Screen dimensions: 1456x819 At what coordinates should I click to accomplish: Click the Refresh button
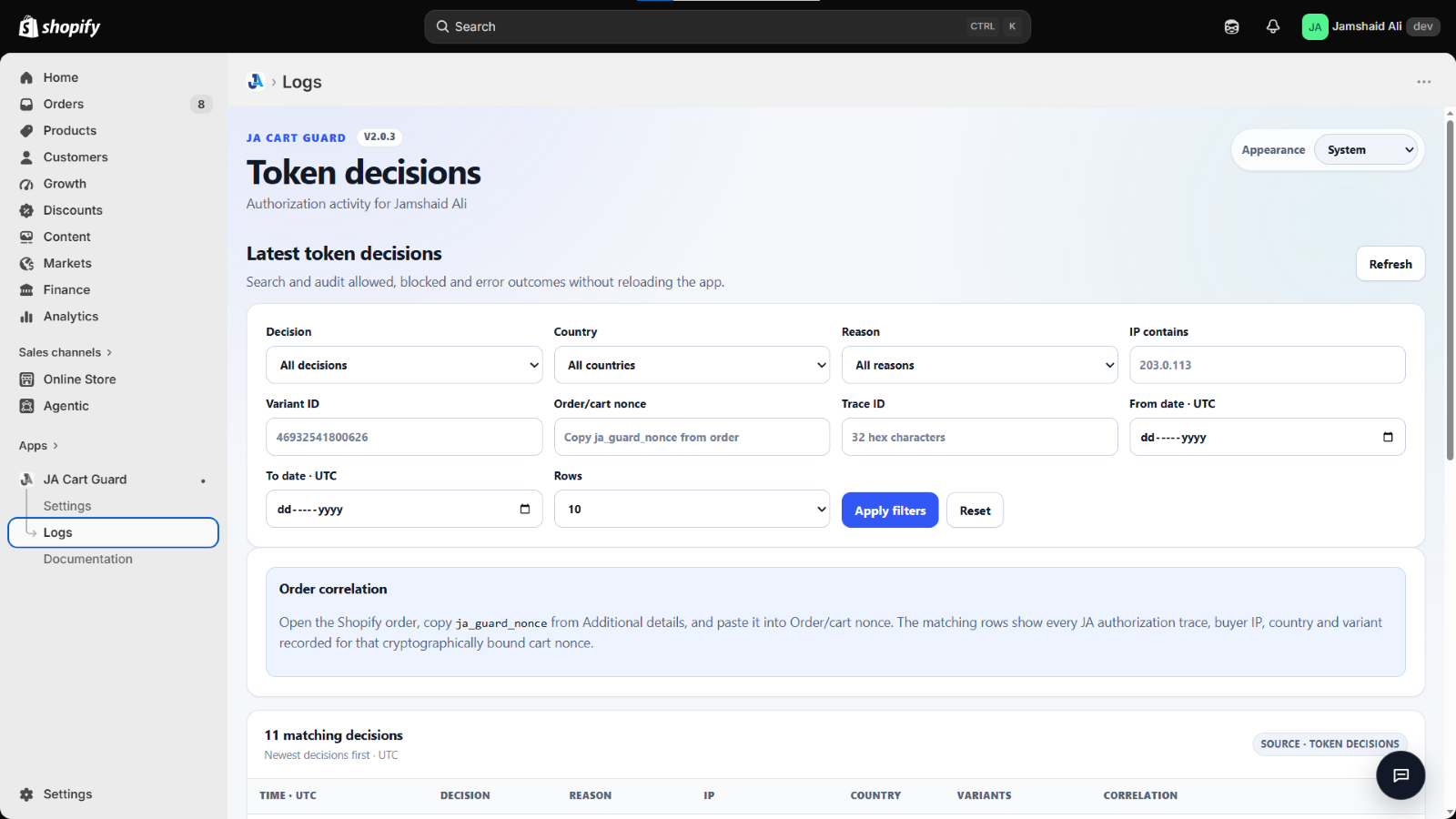[x=1390, y=264]
